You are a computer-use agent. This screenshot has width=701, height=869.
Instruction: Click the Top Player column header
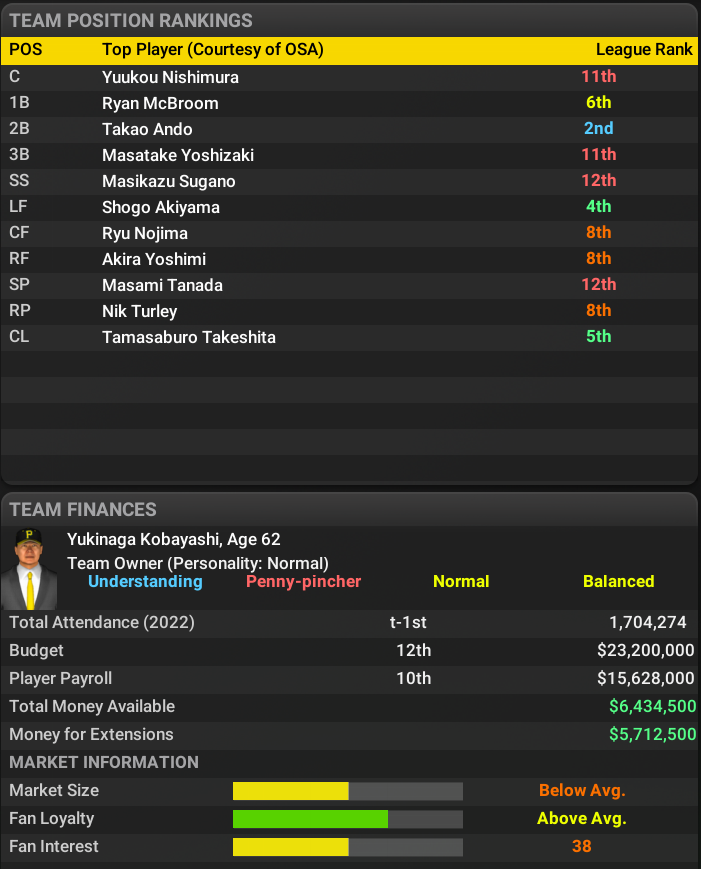pos(212,50)
